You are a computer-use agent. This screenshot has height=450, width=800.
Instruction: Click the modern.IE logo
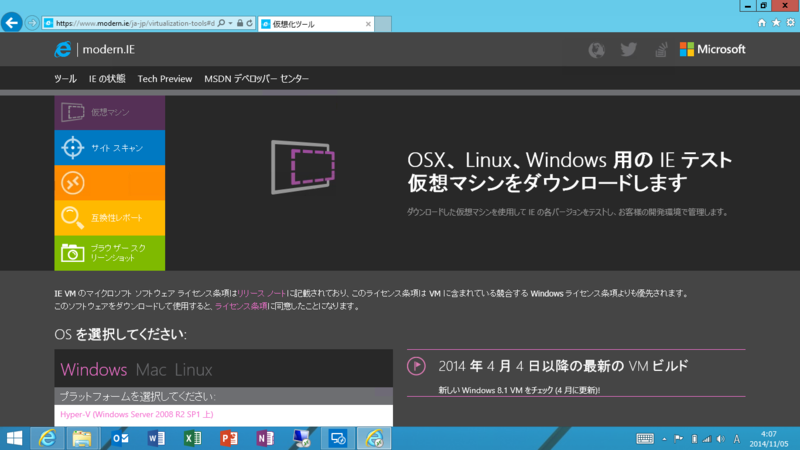(x=95, y=49)
